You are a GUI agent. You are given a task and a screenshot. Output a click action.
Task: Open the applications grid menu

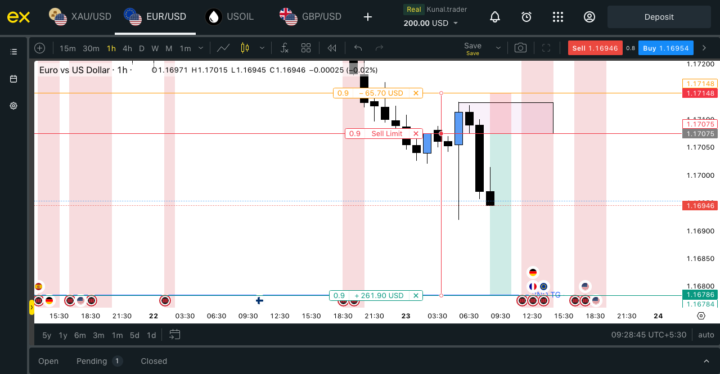click(558, 17)
